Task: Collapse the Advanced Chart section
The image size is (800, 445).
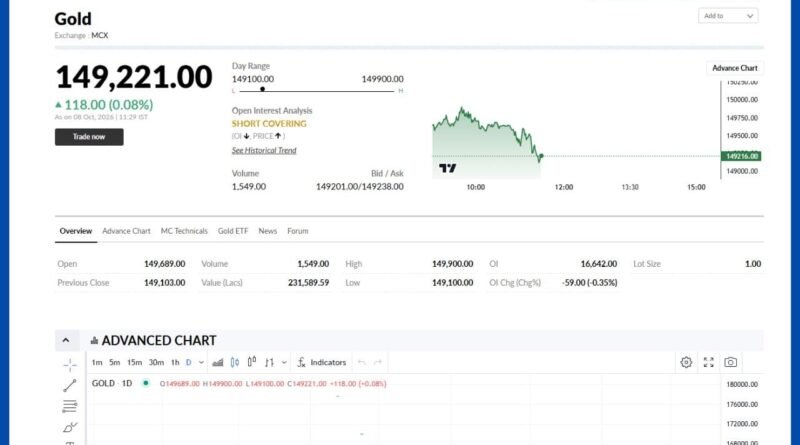Action: 66,340
